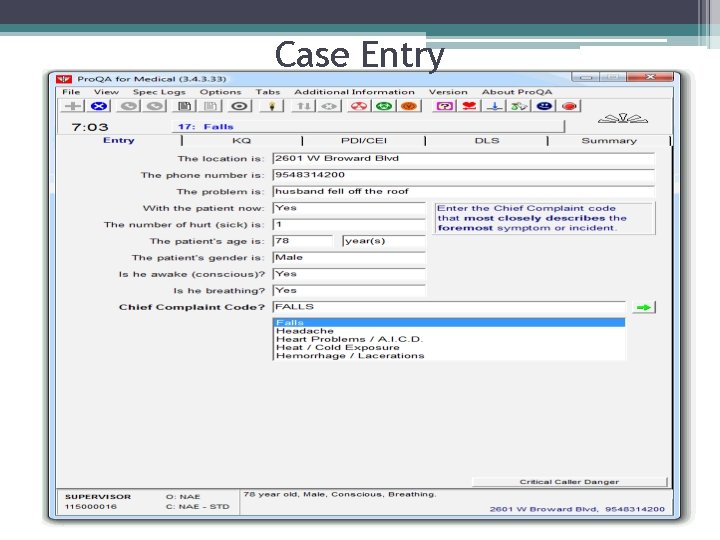This screenshot has height=540, width=720.
Task: Click the green circular toolbar icon
Action: coord(384,107)
